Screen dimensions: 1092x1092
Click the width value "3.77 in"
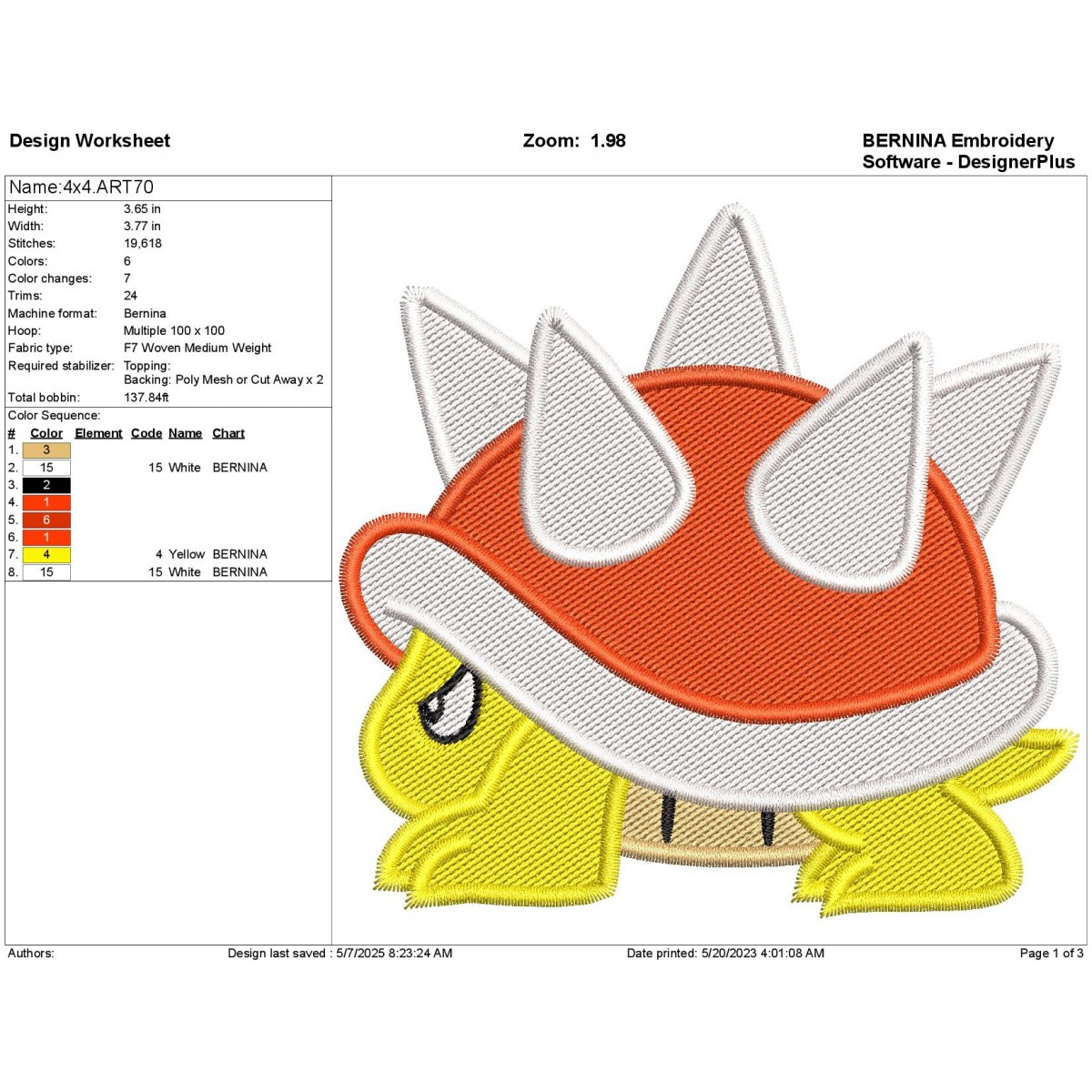pyautogui.click(x=142, y=226)
